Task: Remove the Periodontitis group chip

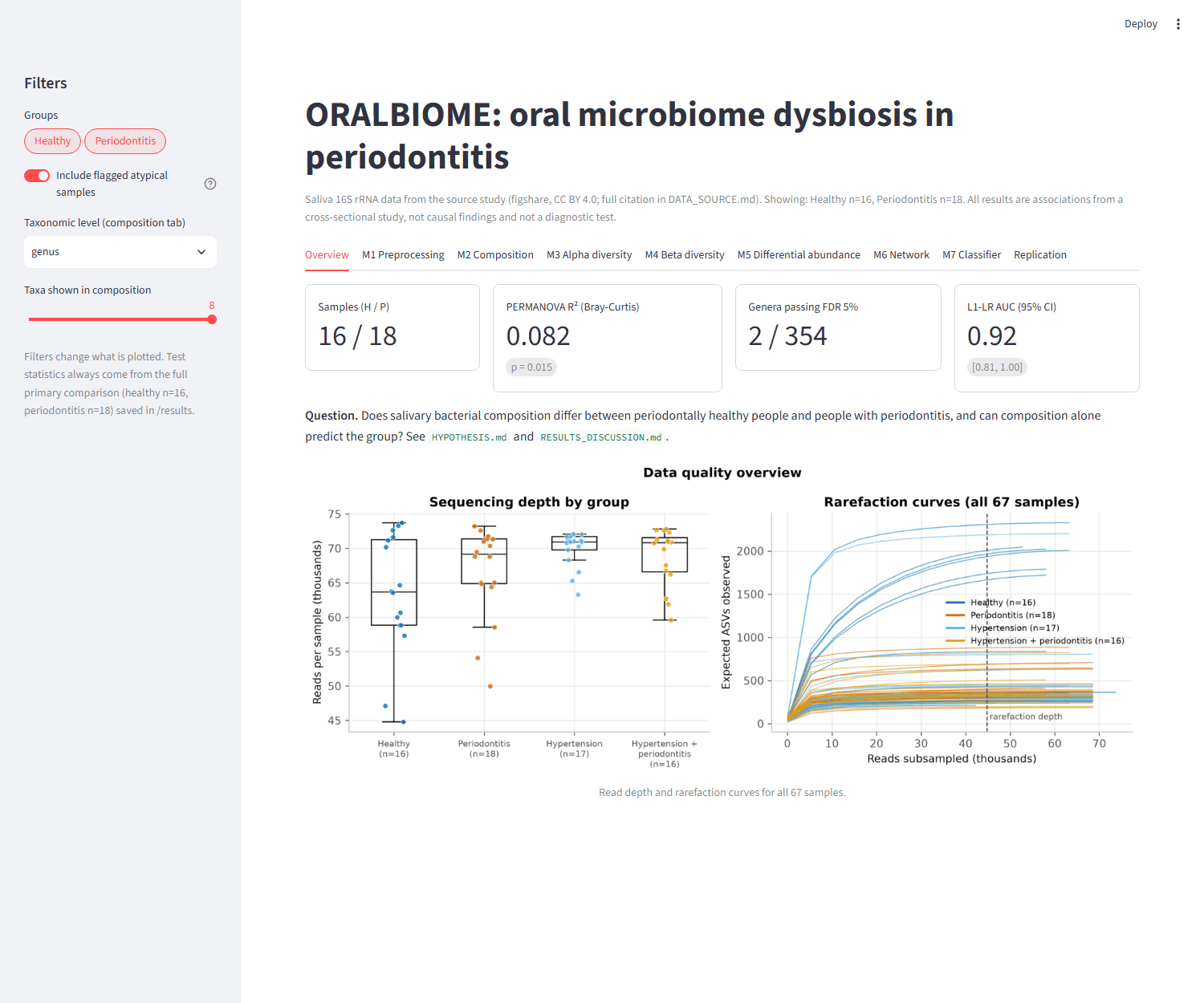Action: (125, 141)
